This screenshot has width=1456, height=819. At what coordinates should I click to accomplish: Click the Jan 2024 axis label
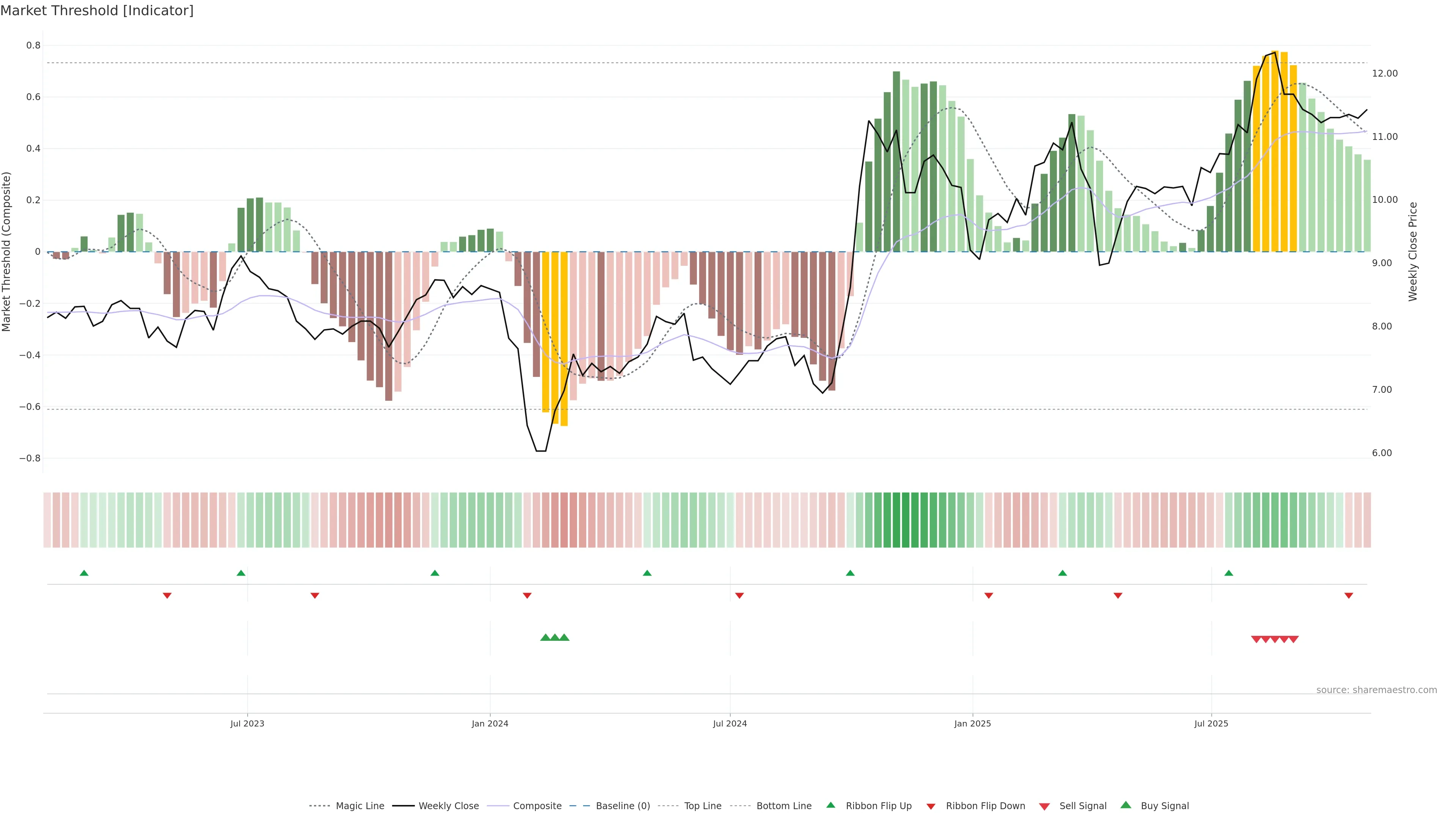coord(490,723)
